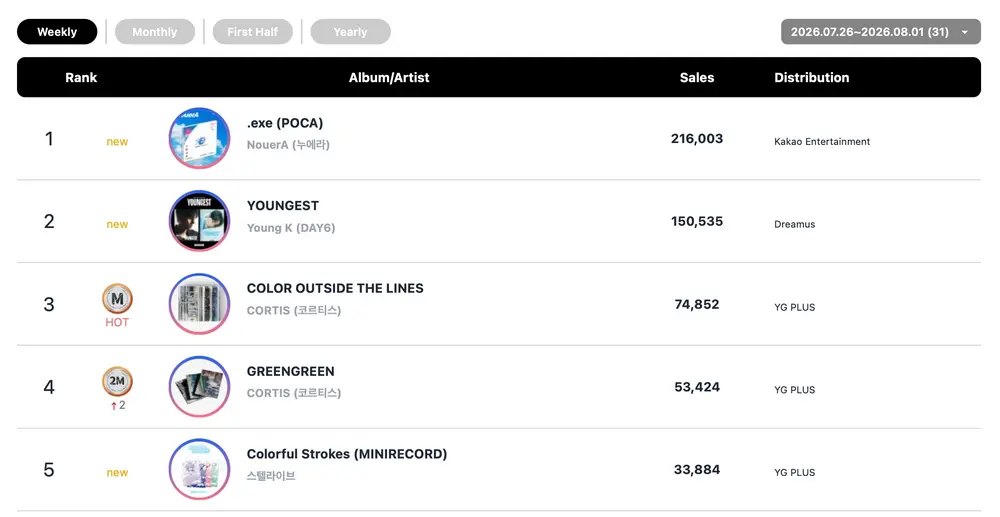Viewport: 1000px width, 517px height.
Task: Click the dropdown arrow beside the date
Action: (x=964, y=33)
